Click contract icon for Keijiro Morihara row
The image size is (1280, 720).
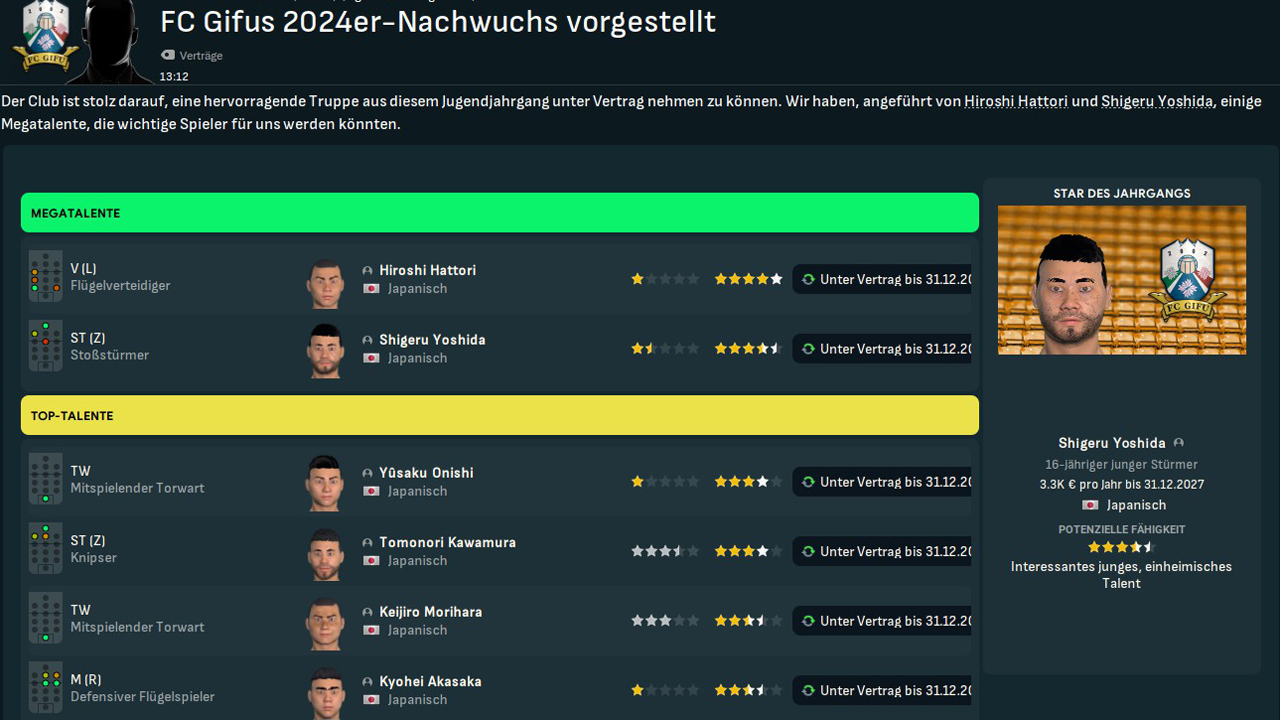click(x=808, y=621)
